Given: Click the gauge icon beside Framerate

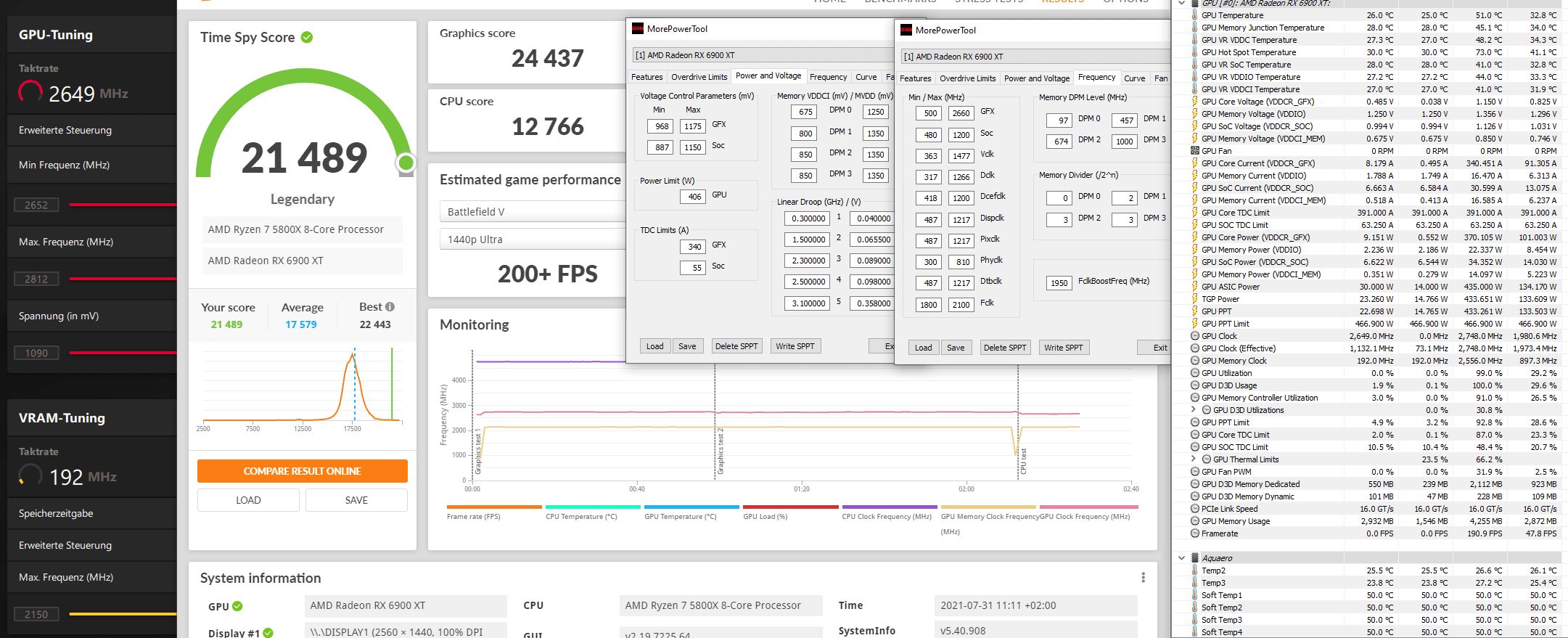Looking at the screenshot, I should pos(1194,533).
